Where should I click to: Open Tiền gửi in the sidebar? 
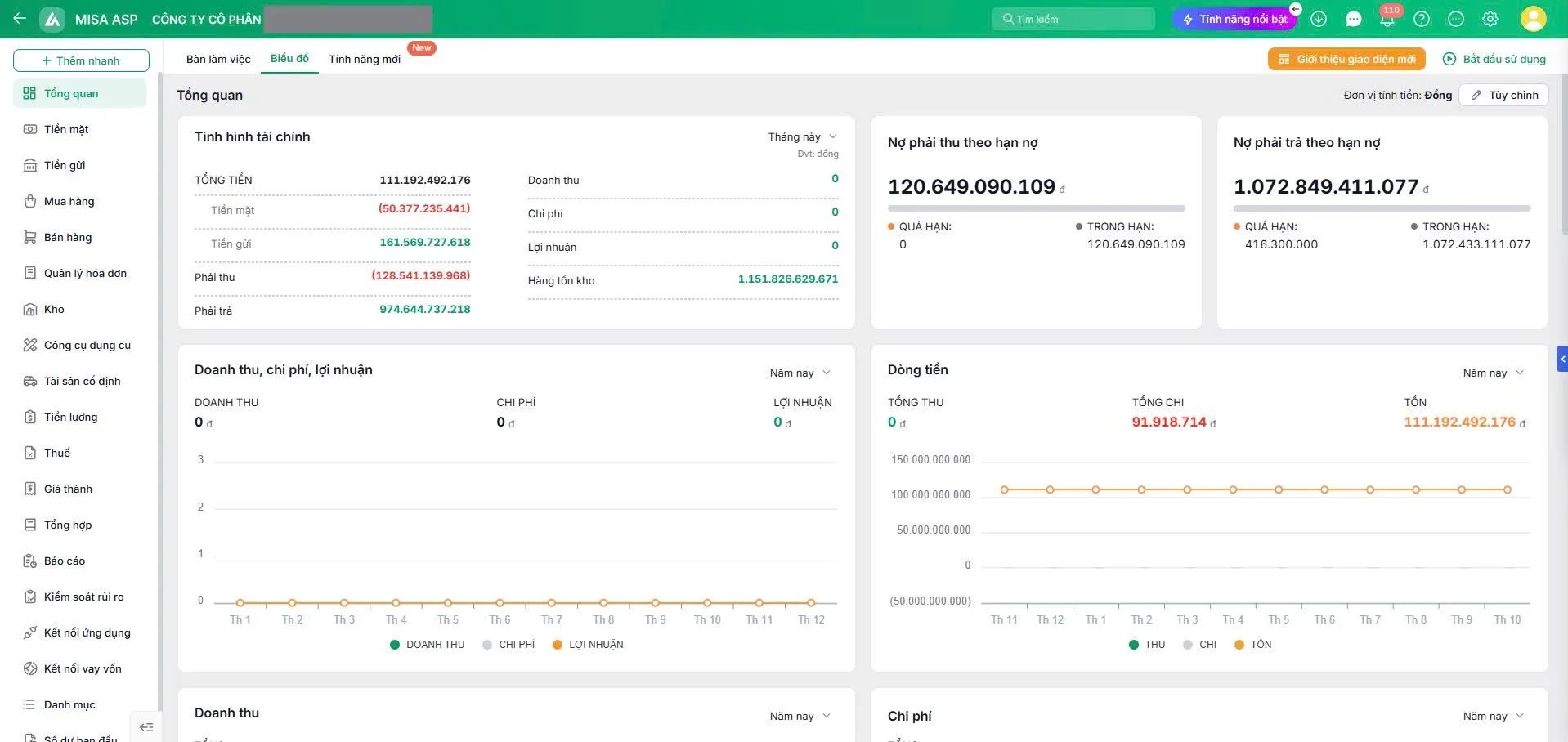[x=79, y=165]
